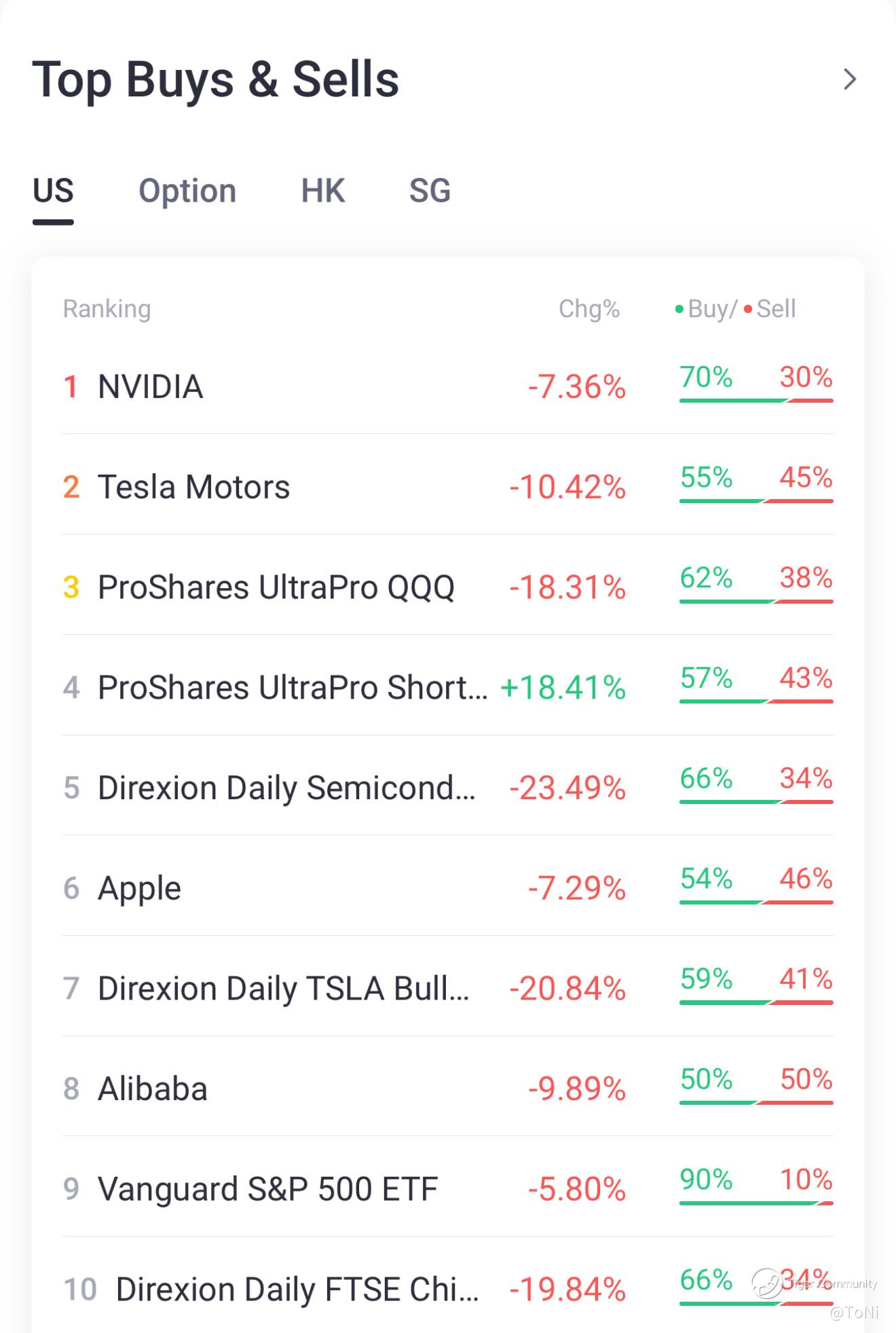Click the Ranking column header
The width and height of the screenshot is (896, 1333).
tap(107, 309)
